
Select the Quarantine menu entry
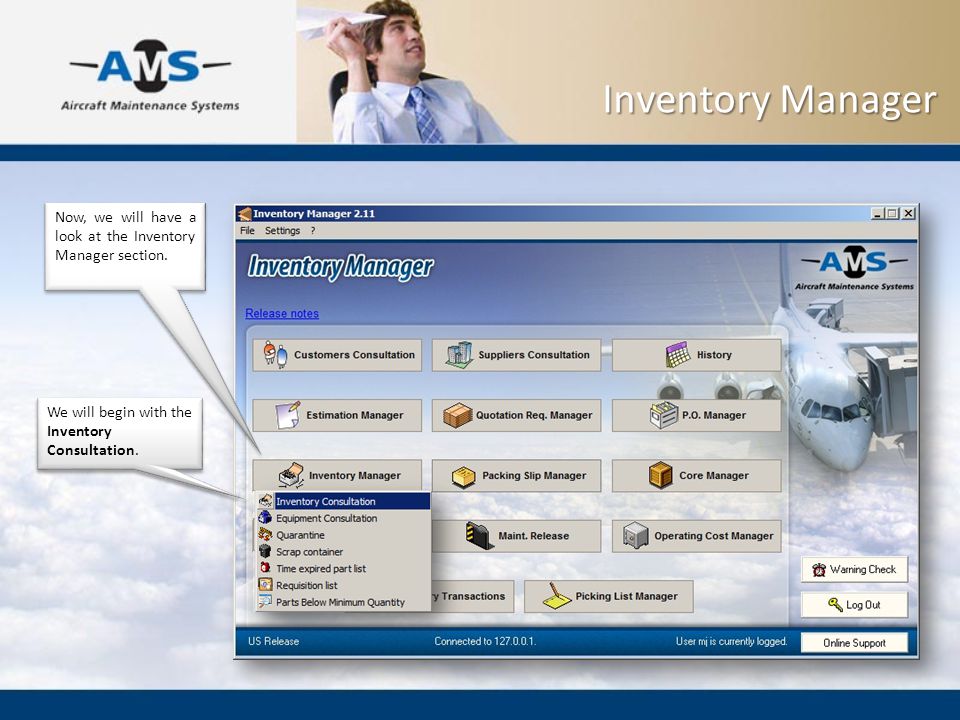point(343,535)
